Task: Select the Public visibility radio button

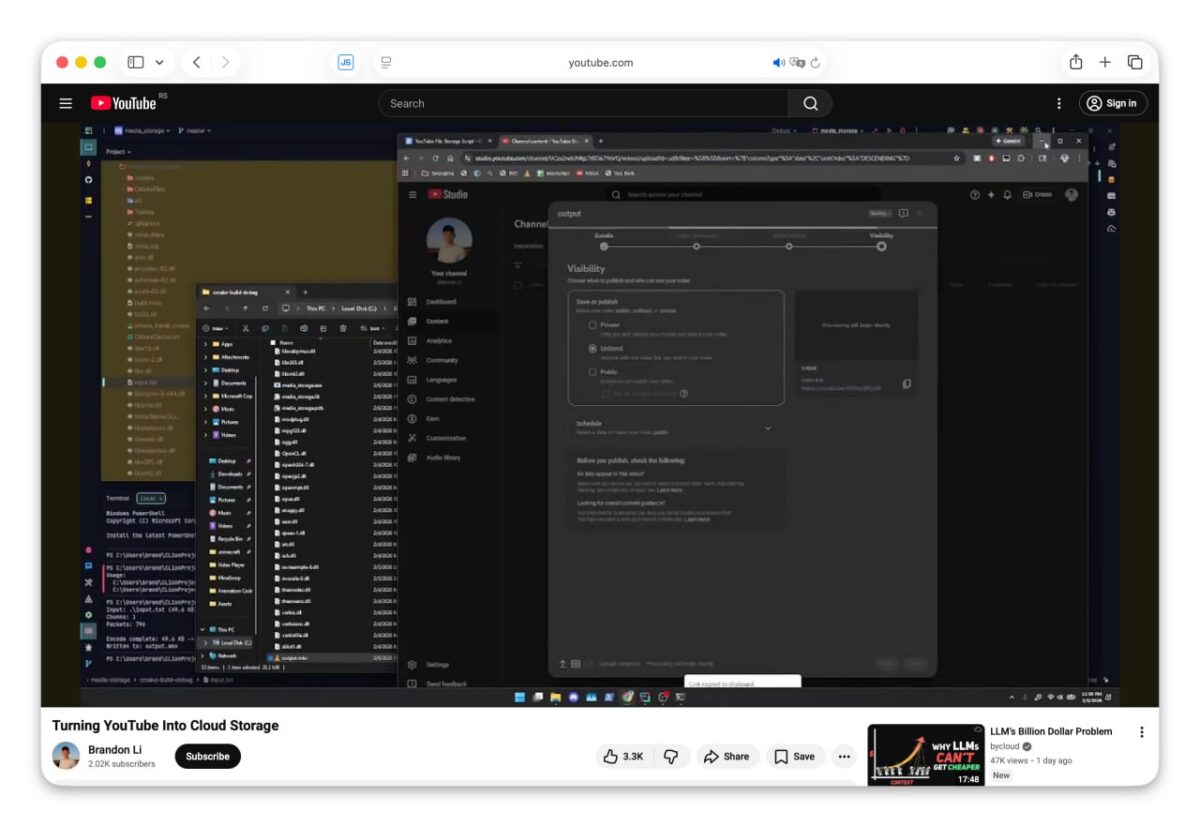Action: tap(593, 372)
